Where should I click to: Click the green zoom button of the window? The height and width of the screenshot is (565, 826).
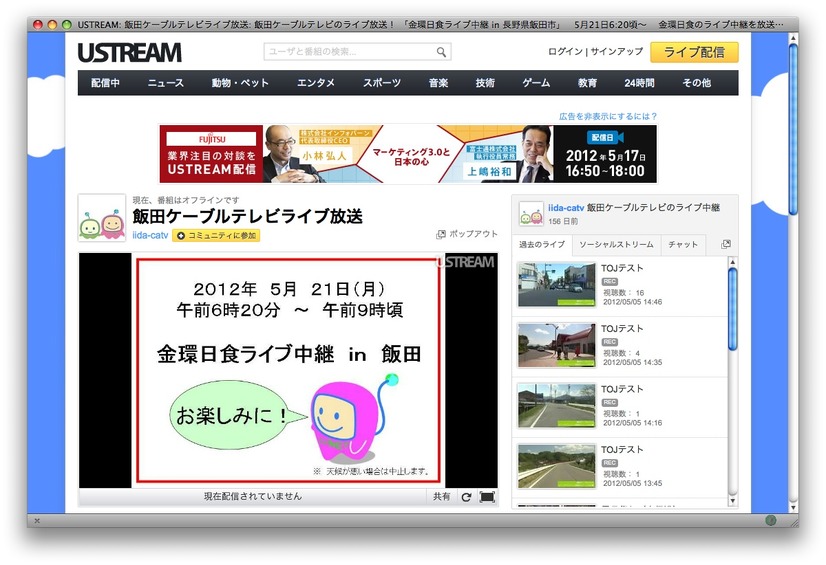tap(66, 24)
